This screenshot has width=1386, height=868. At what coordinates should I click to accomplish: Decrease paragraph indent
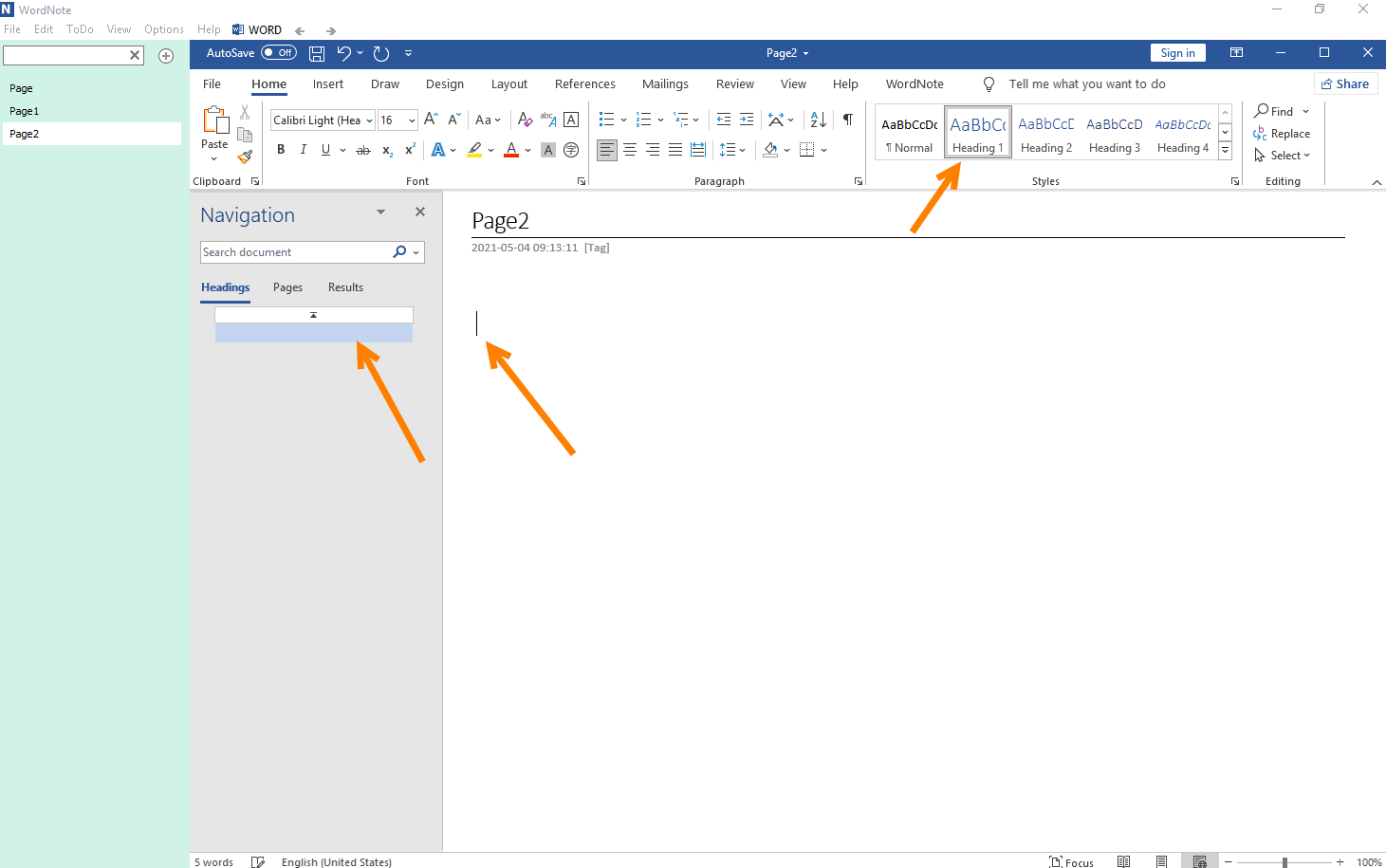(724, 120)
